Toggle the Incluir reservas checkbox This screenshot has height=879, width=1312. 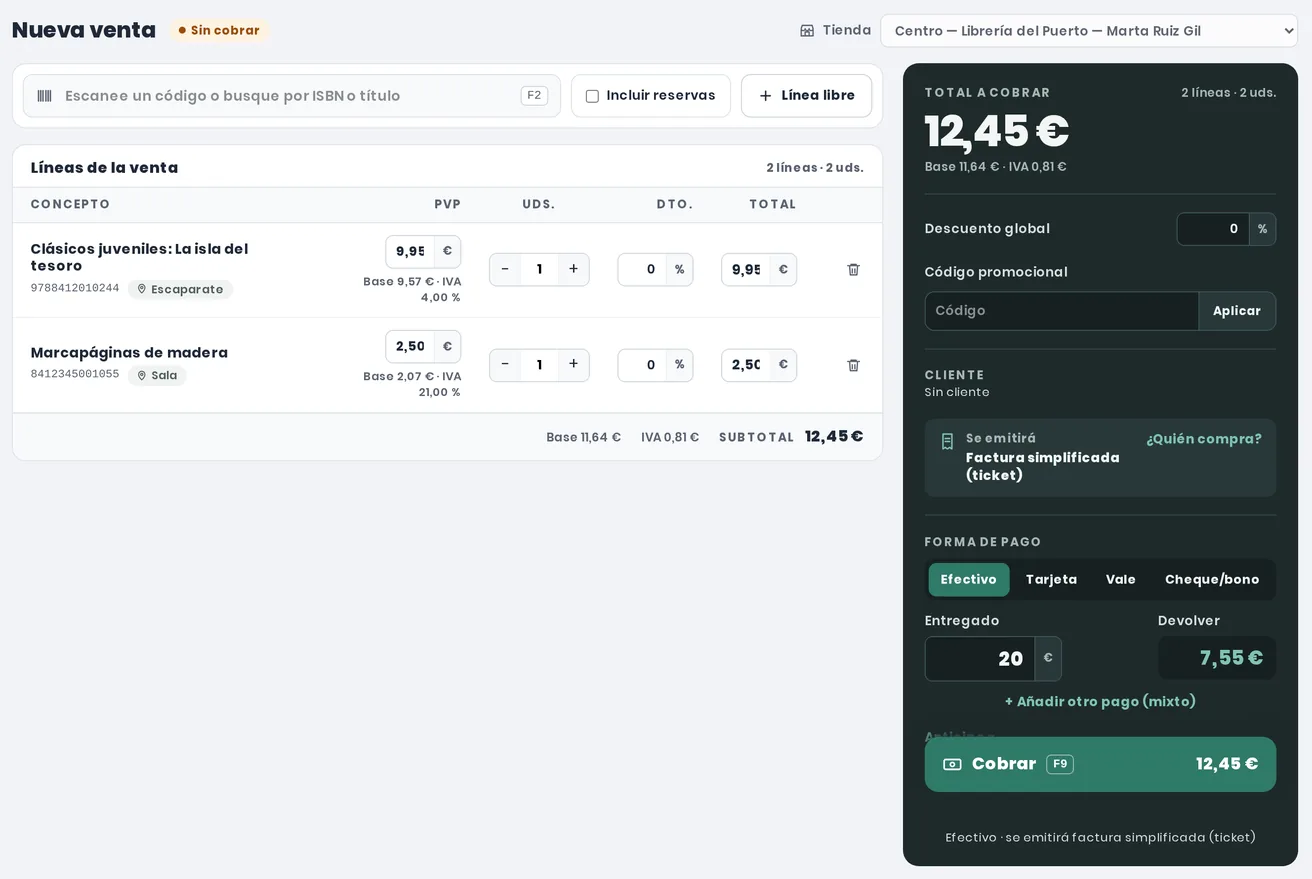click(x=592, y=96)
